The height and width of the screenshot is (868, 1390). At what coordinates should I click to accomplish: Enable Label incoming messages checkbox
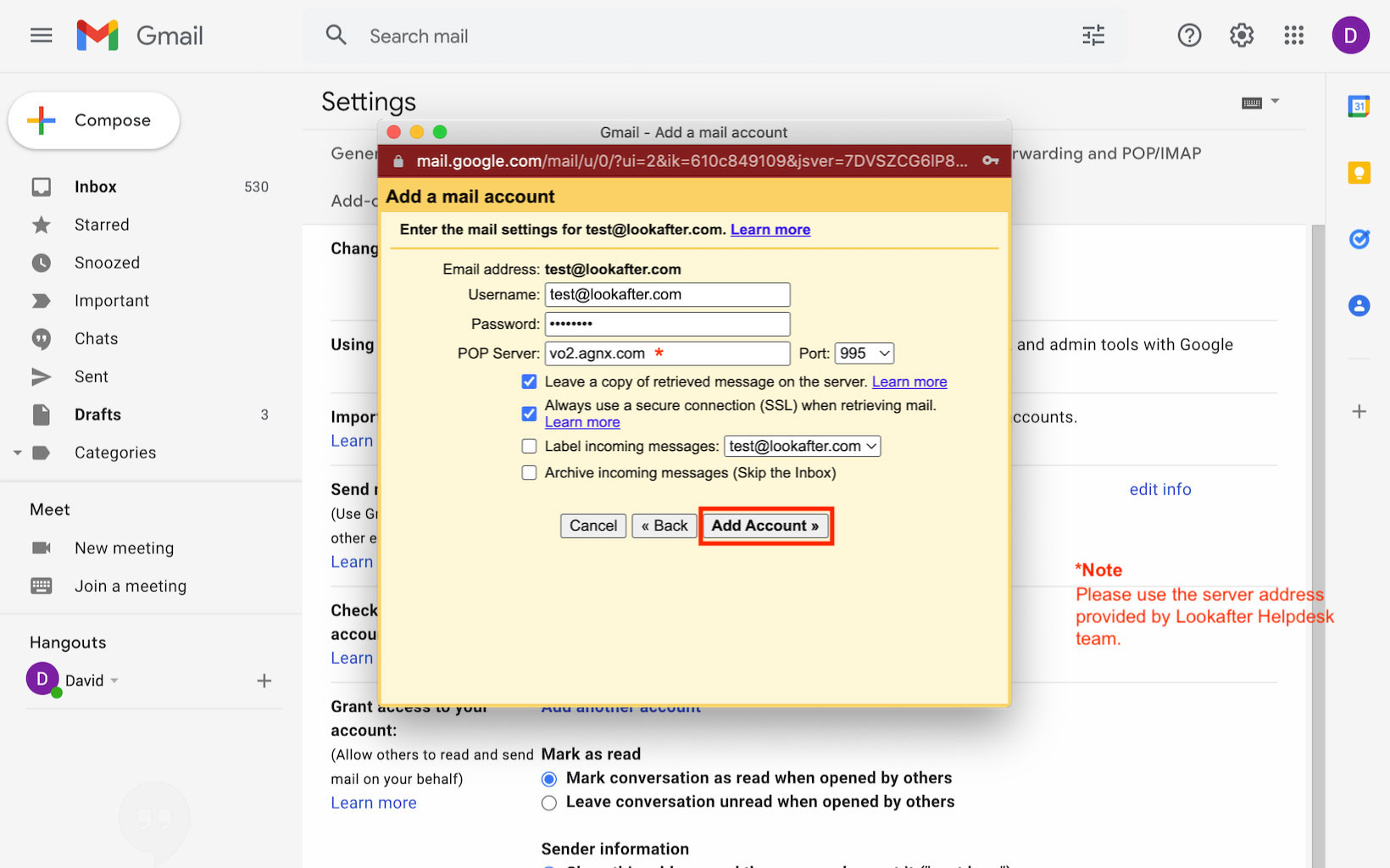529,446
